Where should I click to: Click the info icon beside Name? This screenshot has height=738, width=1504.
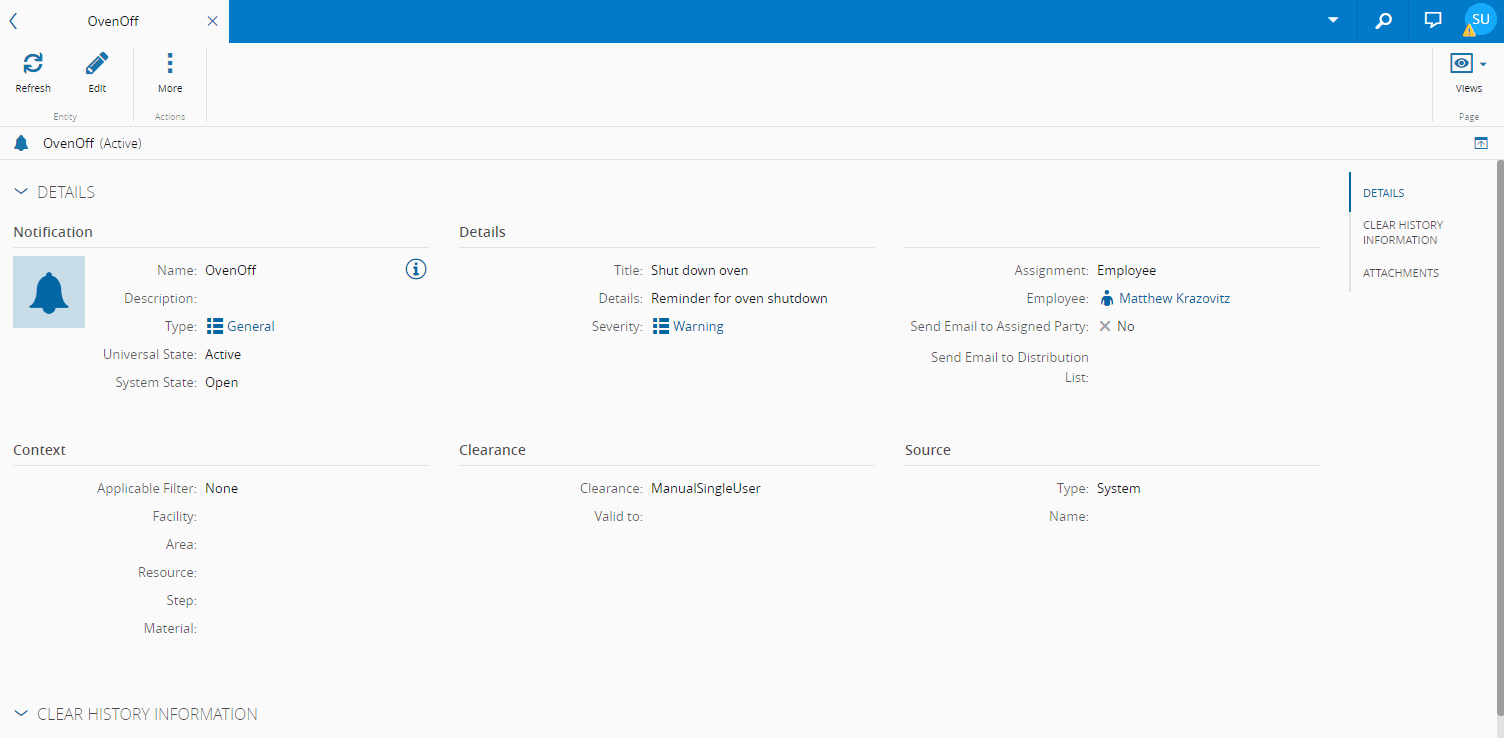(x=416, y=269)
